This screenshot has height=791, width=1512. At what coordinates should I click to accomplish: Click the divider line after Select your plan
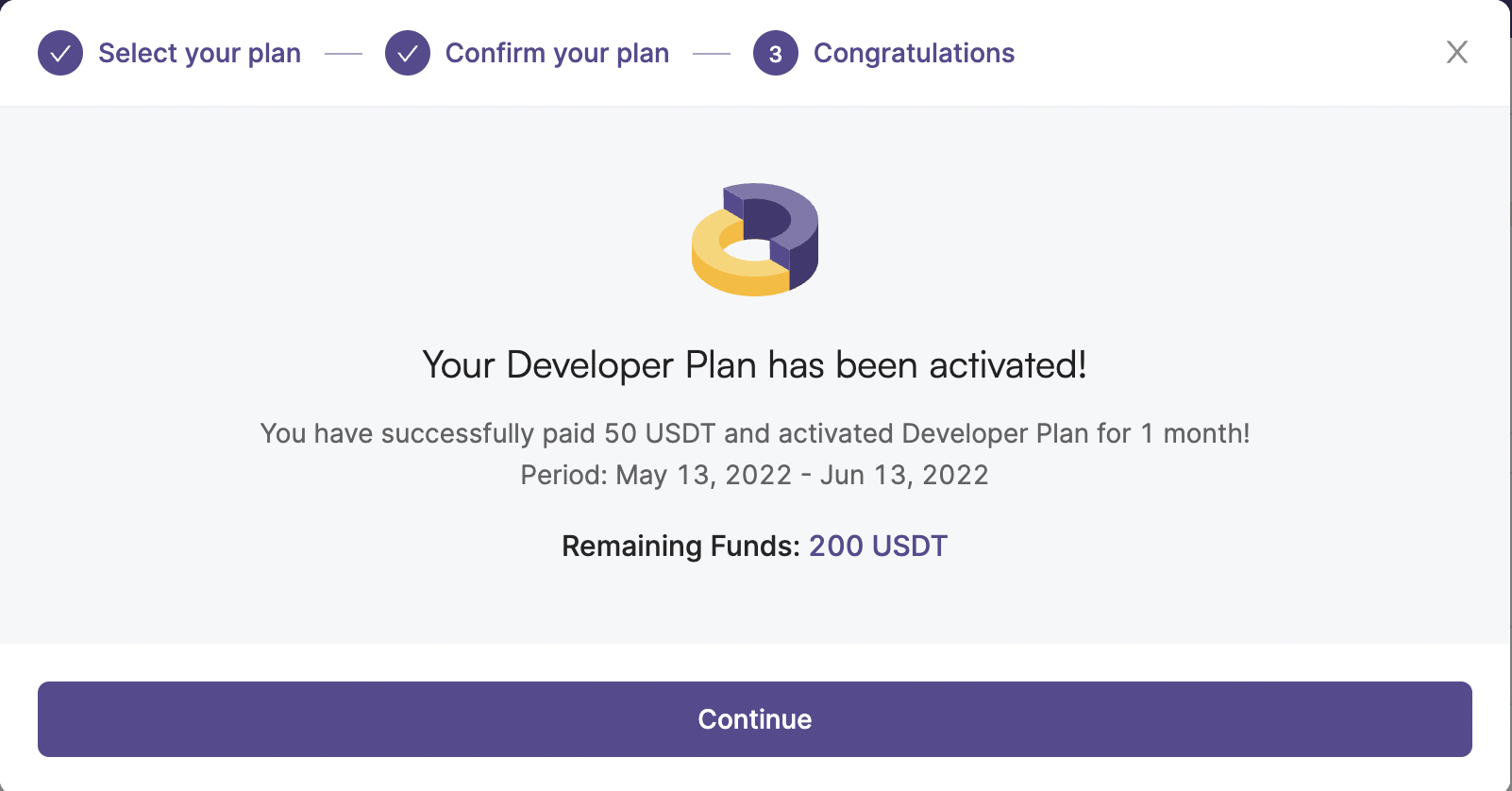click(344, 54)
